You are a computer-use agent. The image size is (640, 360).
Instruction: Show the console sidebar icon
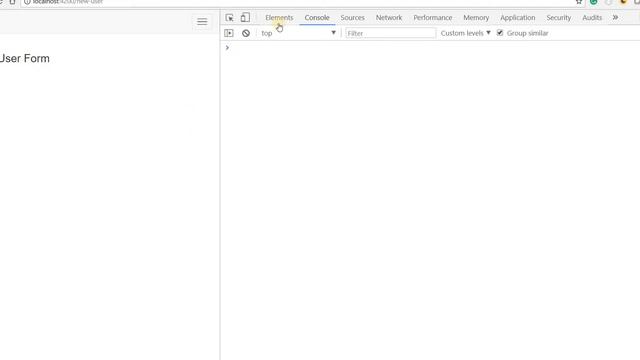[229, 33]
